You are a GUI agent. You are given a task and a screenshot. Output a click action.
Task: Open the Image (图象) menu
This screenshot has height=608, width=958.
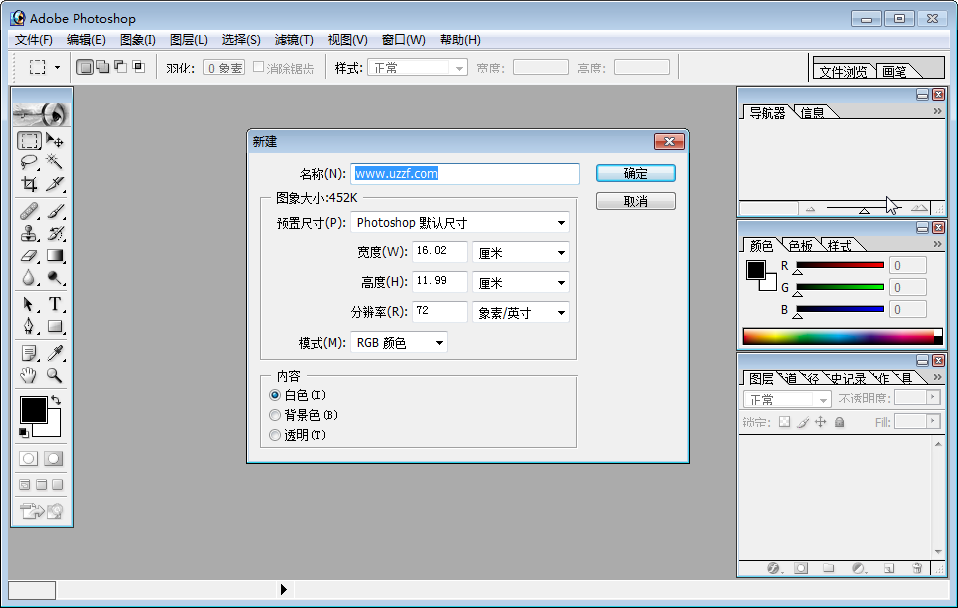click(x=137, y=40)
